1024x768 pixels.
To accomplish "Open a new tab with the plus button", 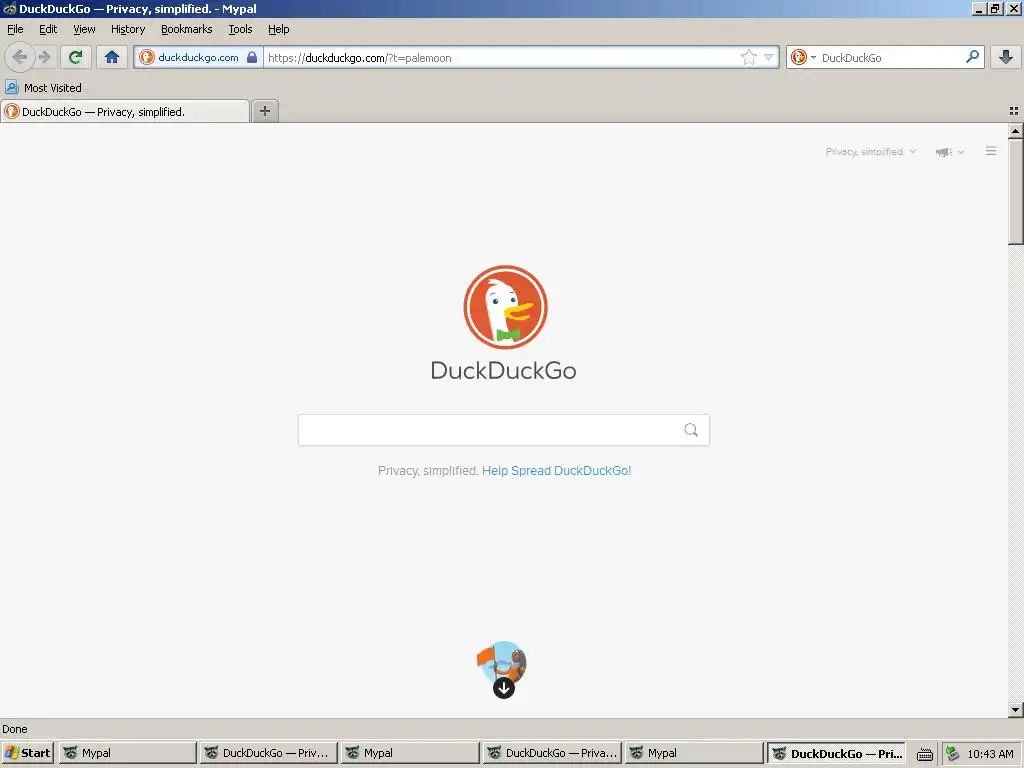I will [264, 111].
